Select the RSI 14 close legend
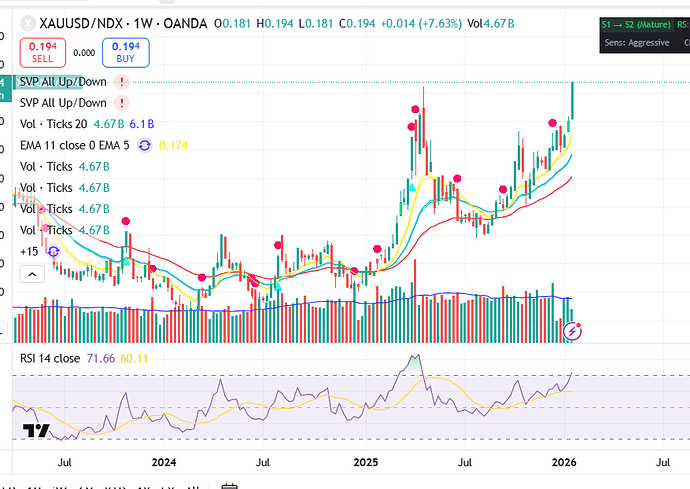Screen dimensions: 690x489 50,358
